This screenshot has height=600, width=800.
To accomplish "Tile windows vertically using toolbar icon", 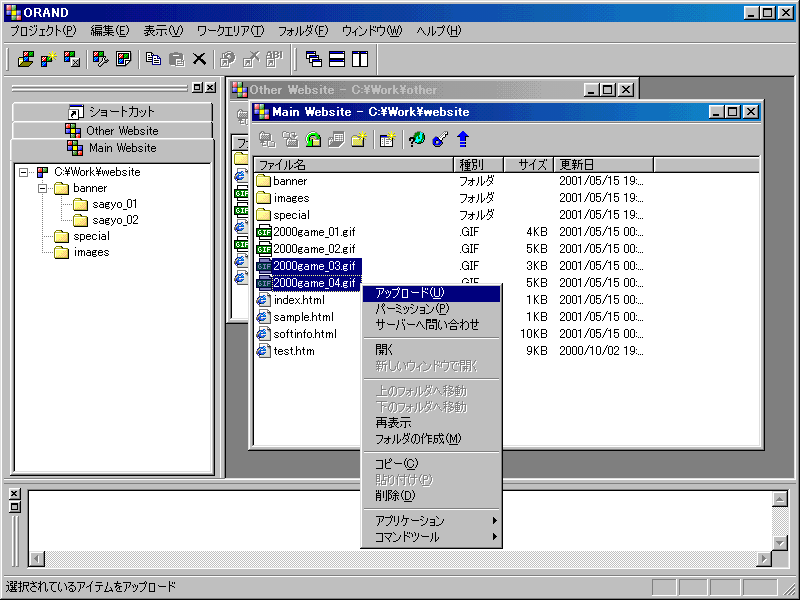I will tap(360, 59).
